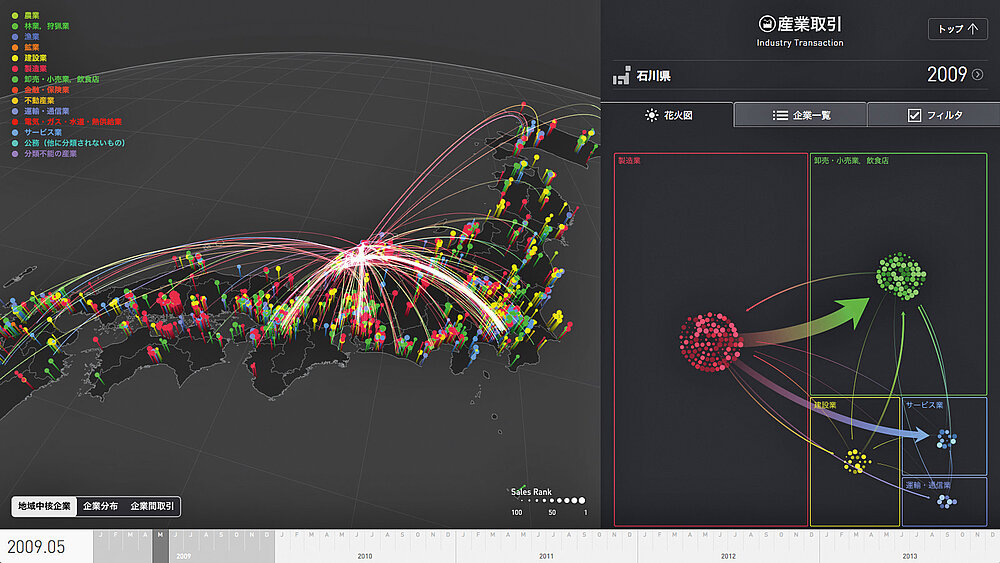Click the green 農業 legend dot
Image resolution: width=1000 pixels, height=563 pixels.
[x=14, y=16]
